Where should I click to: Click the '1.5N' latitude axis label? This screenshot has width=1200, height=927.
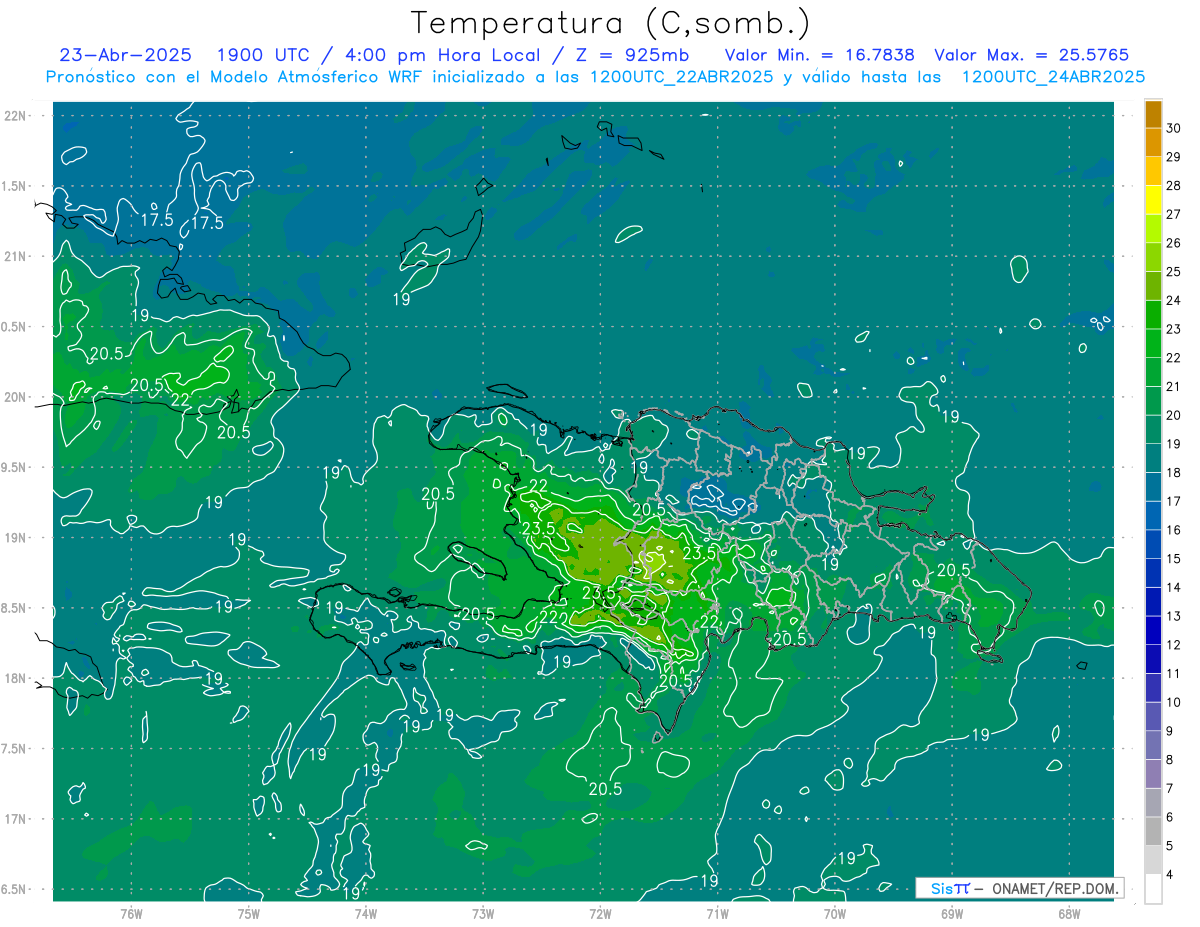pyautogui.click(x=15, y=186)
